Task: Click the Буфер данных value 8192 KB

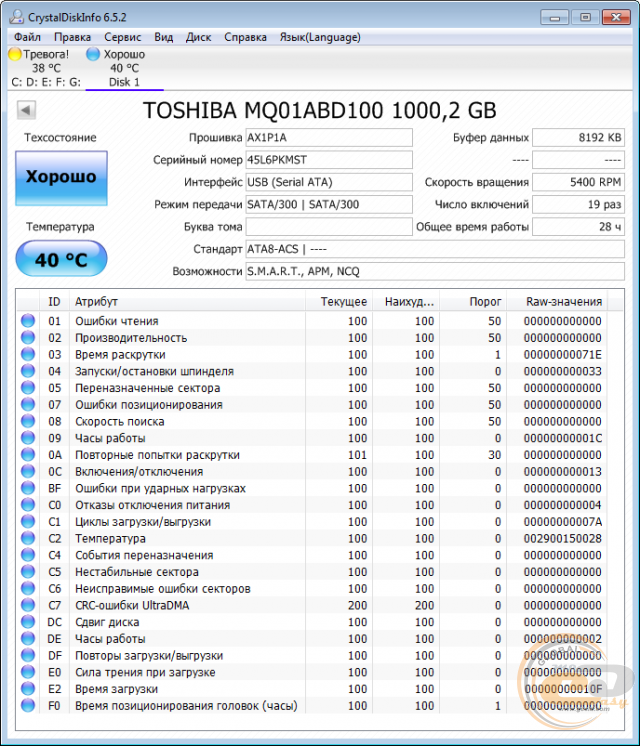Action: (578, 137)
